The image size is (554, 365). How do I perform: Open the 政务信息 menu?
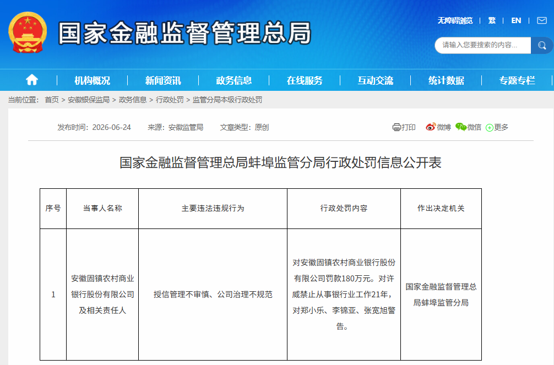pos(234,81)
